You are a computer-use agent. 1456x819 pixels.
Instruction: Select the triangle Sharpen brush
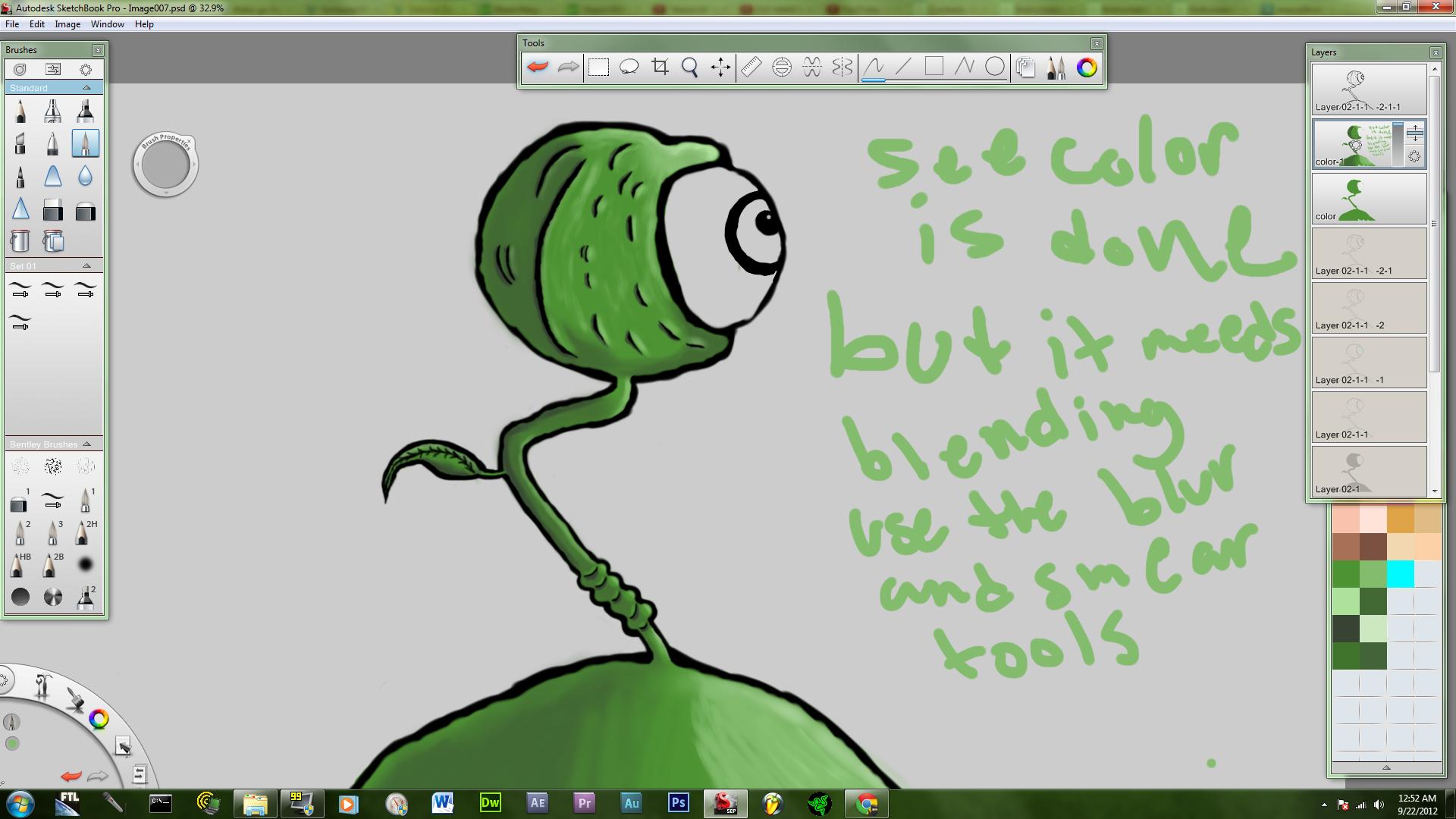pos(20,209)
